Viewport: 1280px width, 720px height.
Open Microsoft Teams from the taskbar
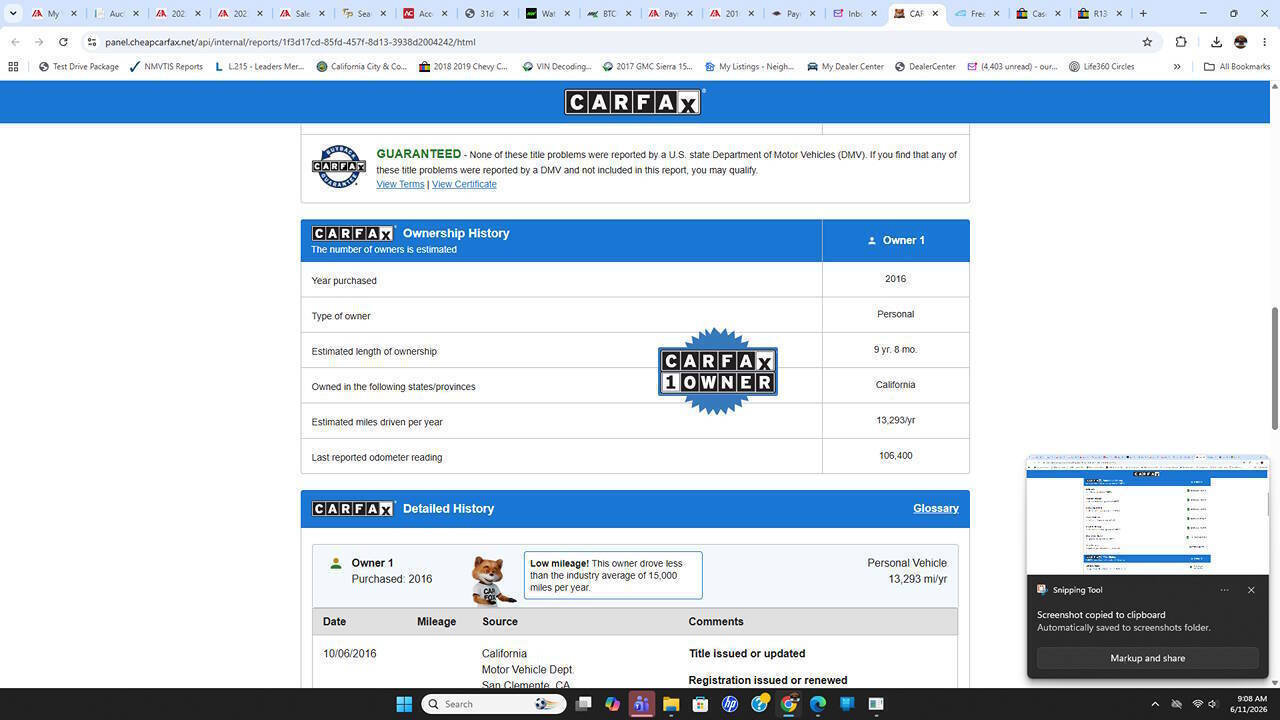pos(642,704)
